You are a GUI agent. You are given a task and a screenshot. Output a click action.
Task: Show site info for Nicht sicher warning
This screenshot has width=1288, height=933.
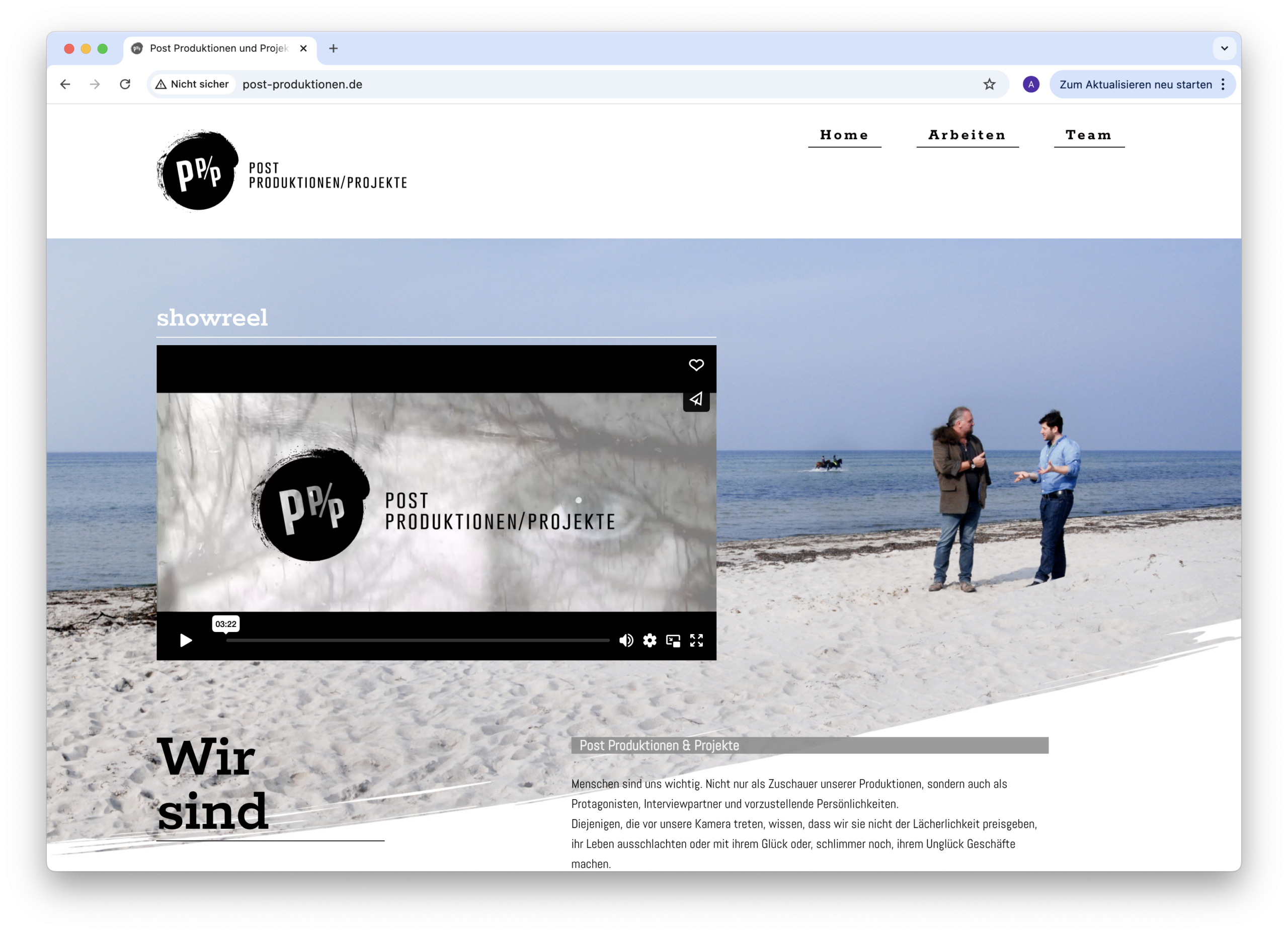(193, 84)
